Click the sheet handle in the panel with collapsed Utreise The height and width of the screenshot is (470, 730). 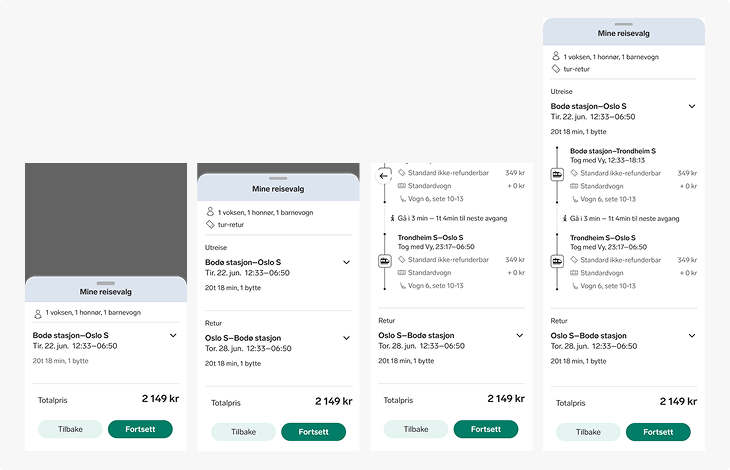[x=278, y=178]
